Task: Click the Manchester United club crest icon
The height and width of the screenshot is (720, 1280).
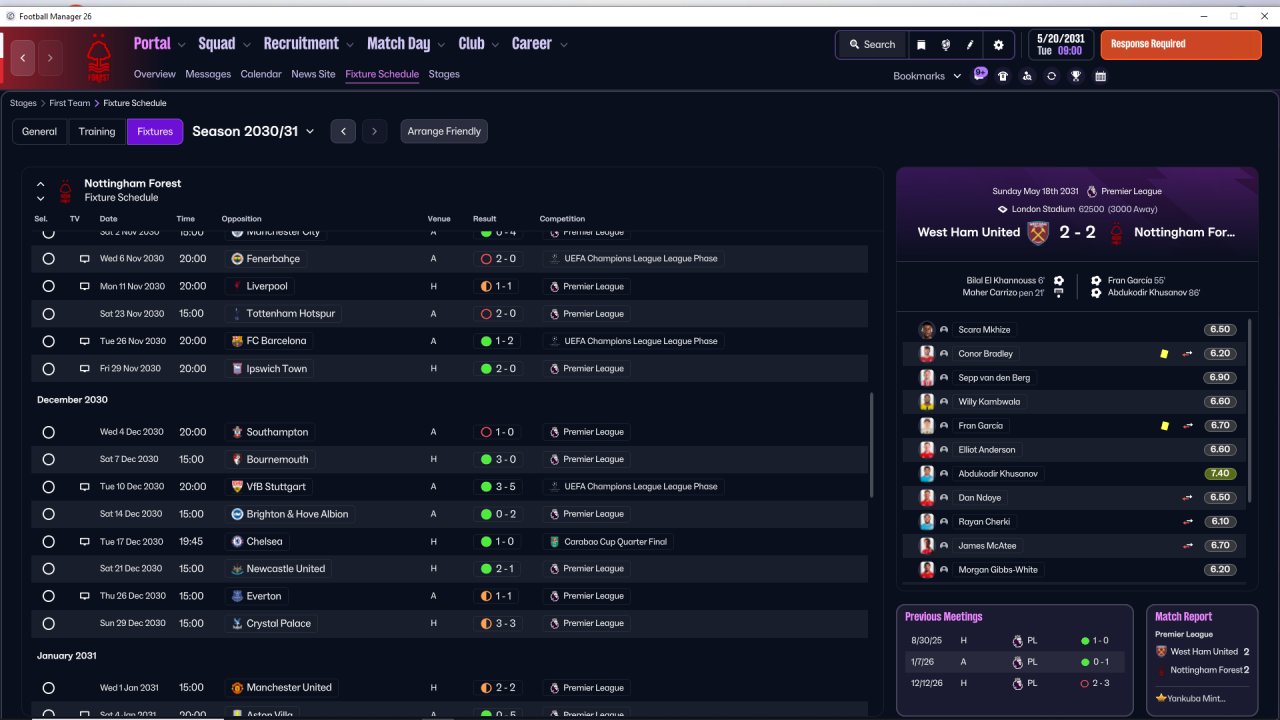Action: point(237,688)
